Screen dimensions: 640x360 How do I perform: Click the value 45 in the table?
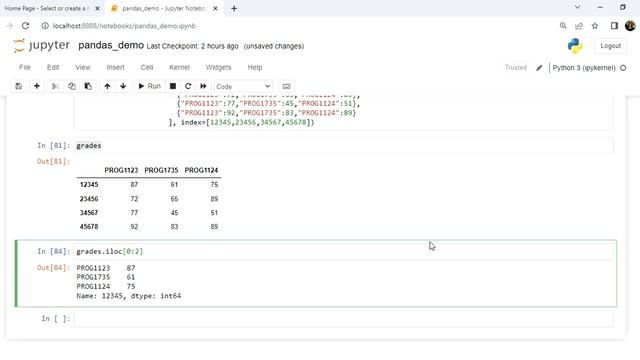[x=174, y=213]
